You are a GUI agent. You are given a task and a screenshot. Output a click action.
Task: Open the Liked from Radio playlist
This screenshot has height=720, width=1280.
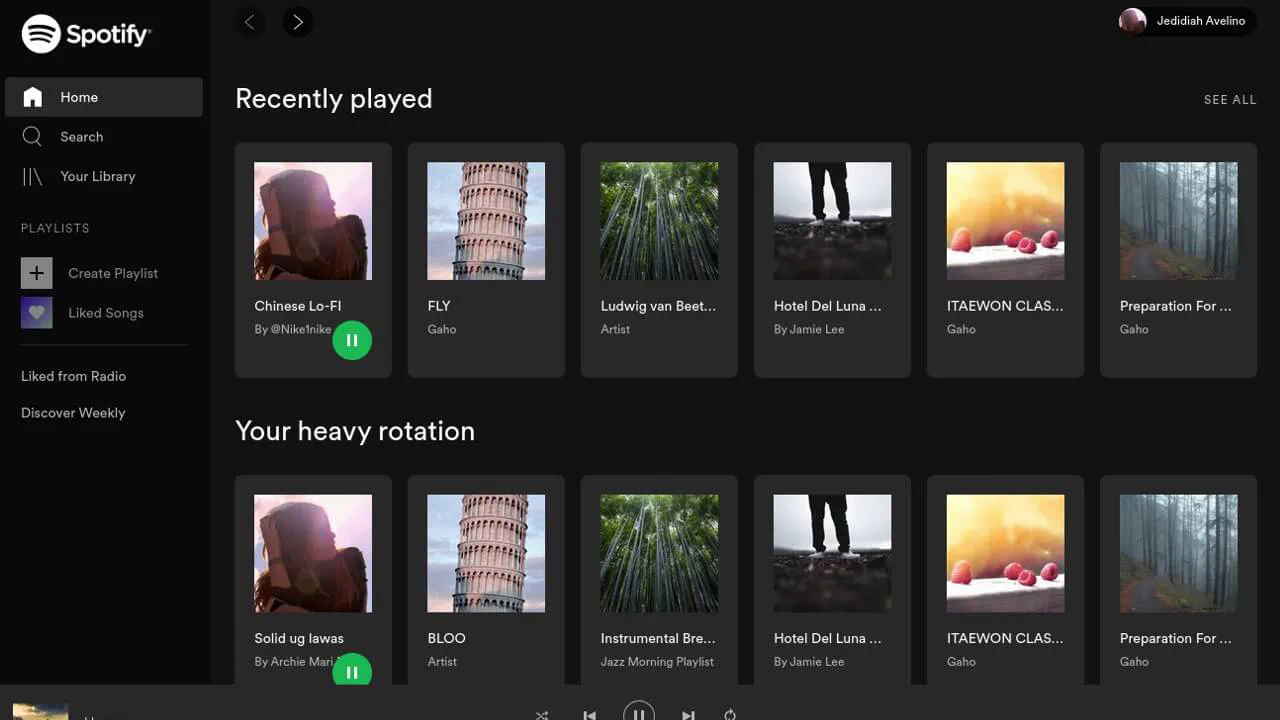point(73,376)
